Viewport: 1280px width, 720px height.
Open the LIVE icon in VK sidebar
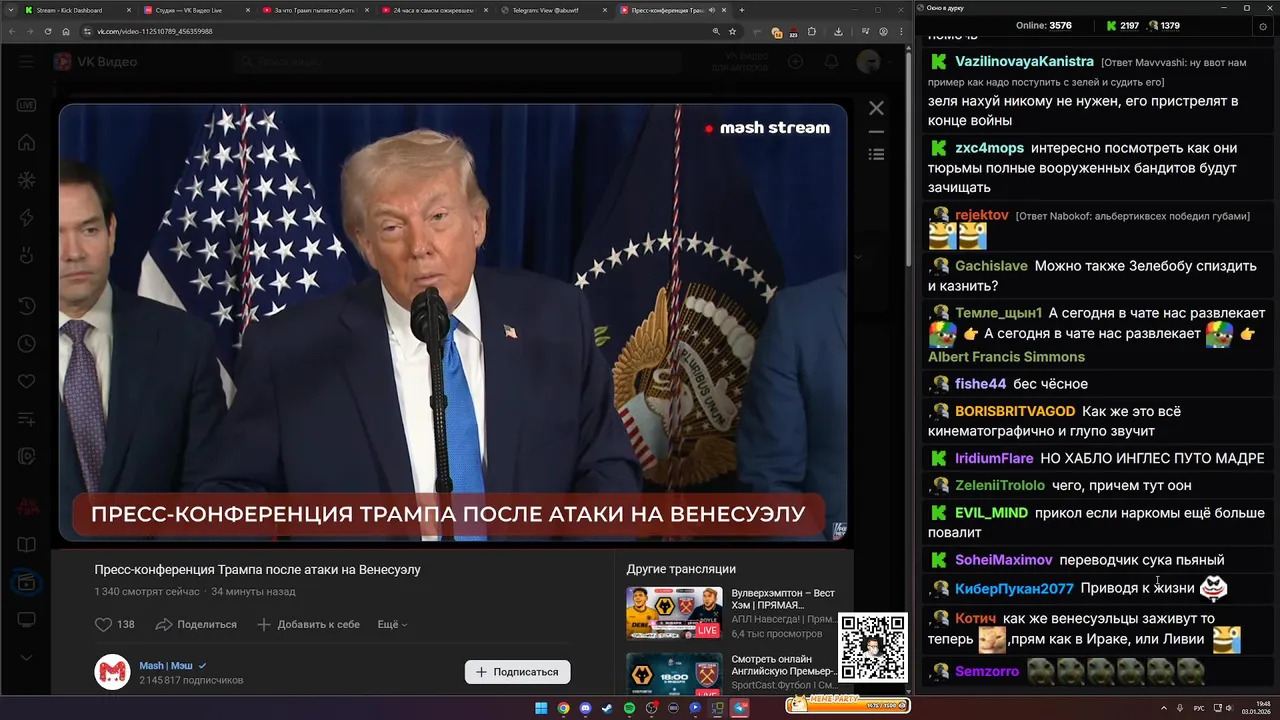(26, 105)
